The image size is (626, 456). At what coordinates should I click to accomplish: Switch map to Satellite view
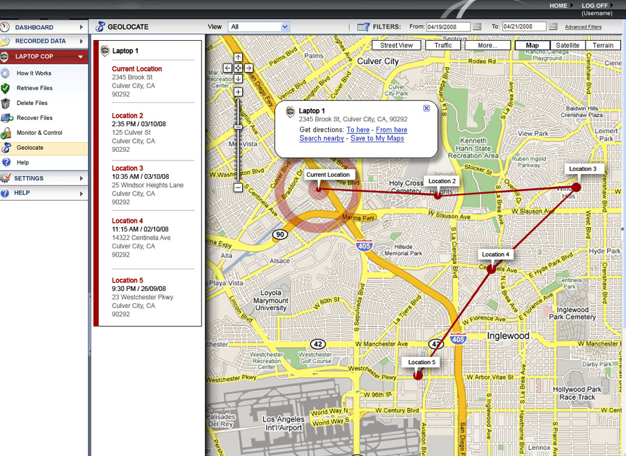click(x=567, y=45)
